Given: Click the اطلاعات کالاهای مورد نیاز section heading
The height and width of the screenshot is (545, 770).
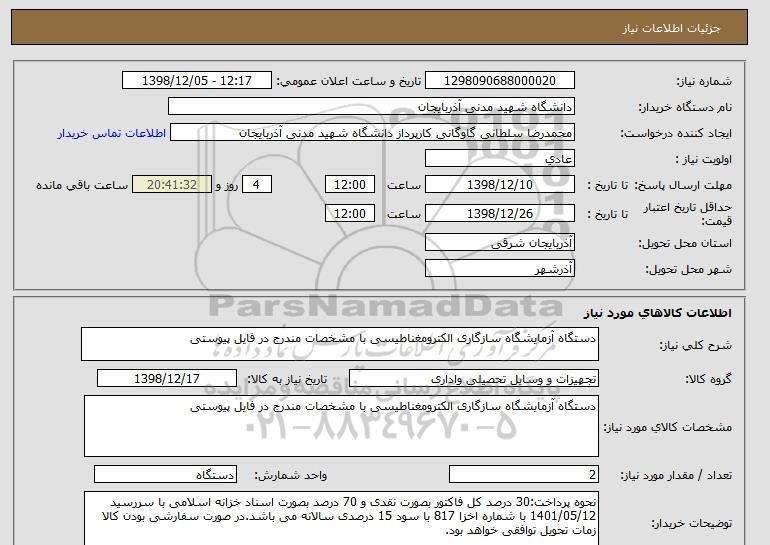Looking at the screenshot, I should click(x=658, y=313).
